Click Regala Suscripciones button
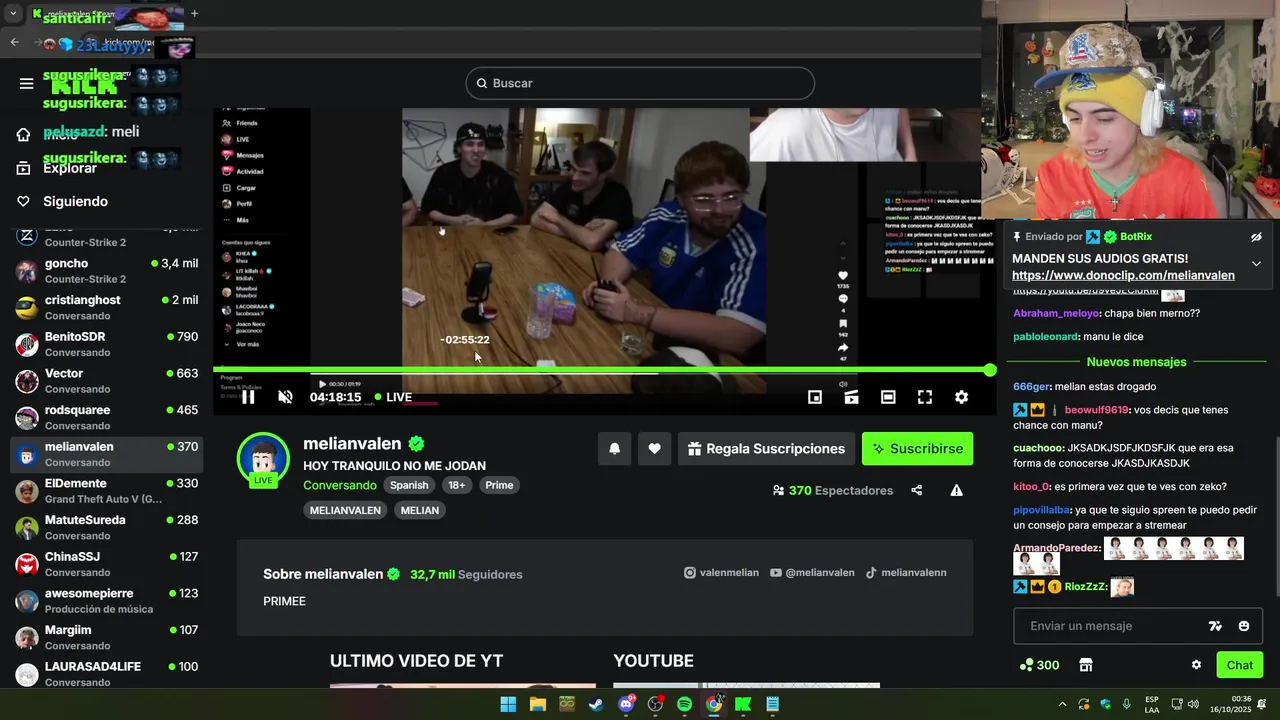This screenshot has width=1280, height=720. tap(766, 449)
